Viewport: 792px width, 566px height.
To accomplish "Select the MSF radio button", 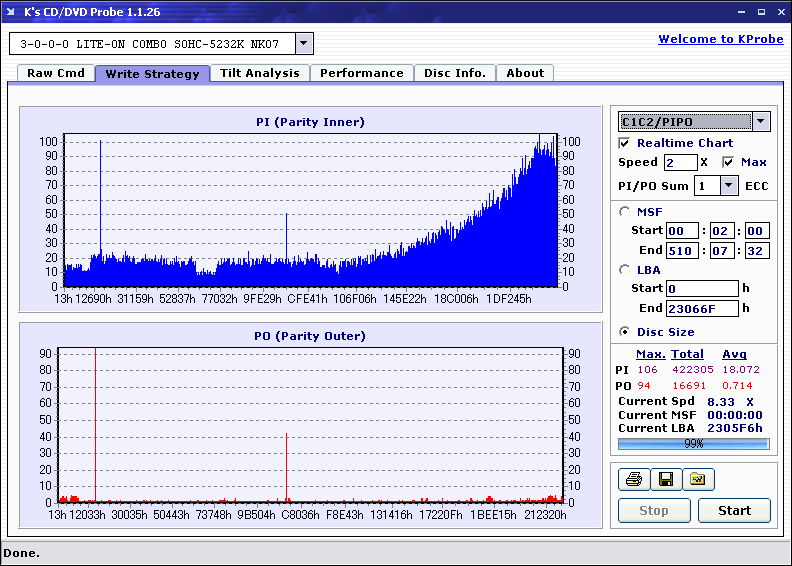I will click(624, 212).
